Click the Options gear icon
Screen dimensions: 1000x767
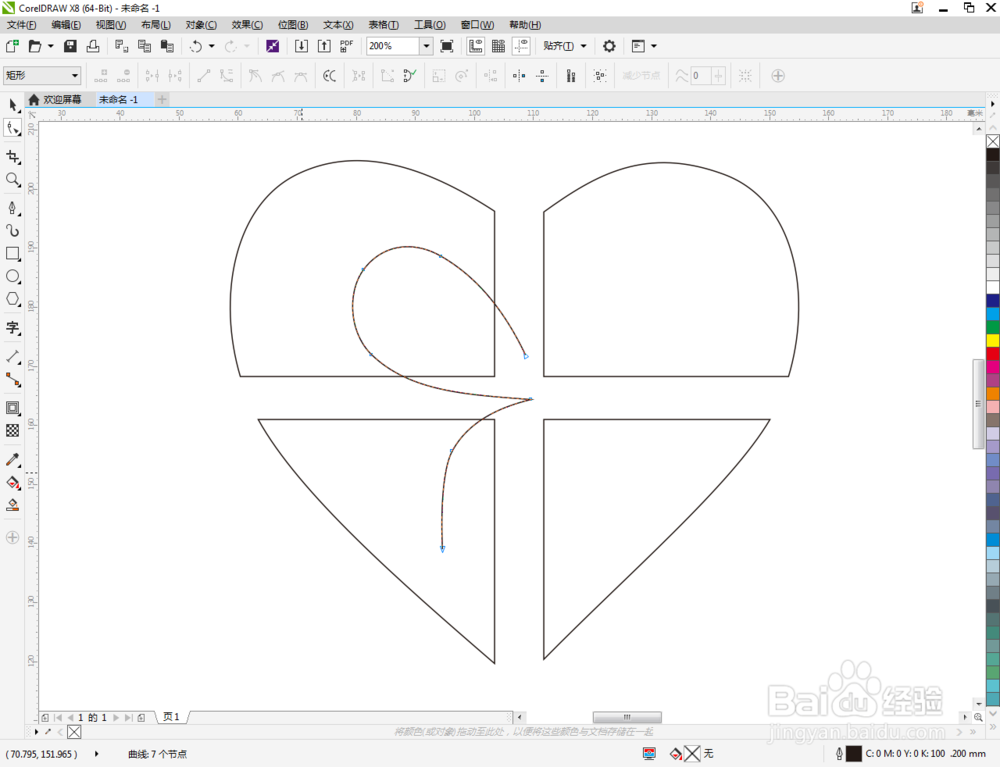pos(609,46)
